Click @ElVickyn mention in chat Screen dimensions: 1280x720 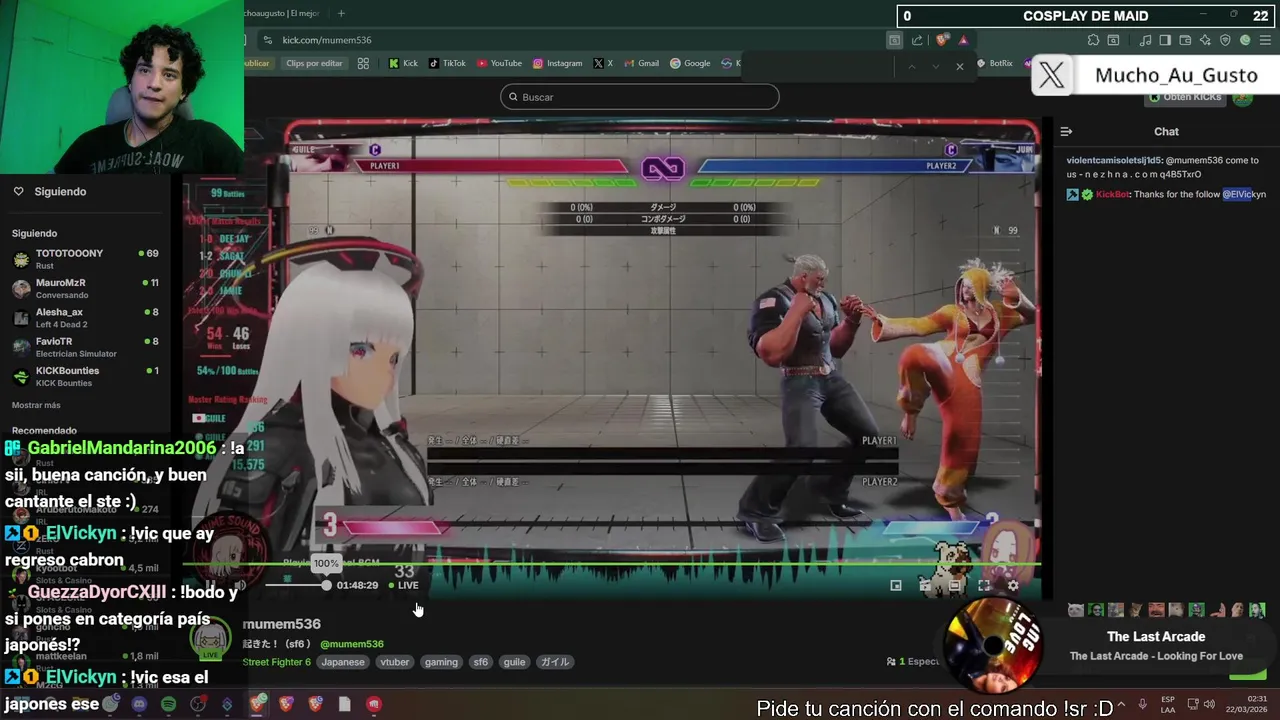[x=1244, y=194]
